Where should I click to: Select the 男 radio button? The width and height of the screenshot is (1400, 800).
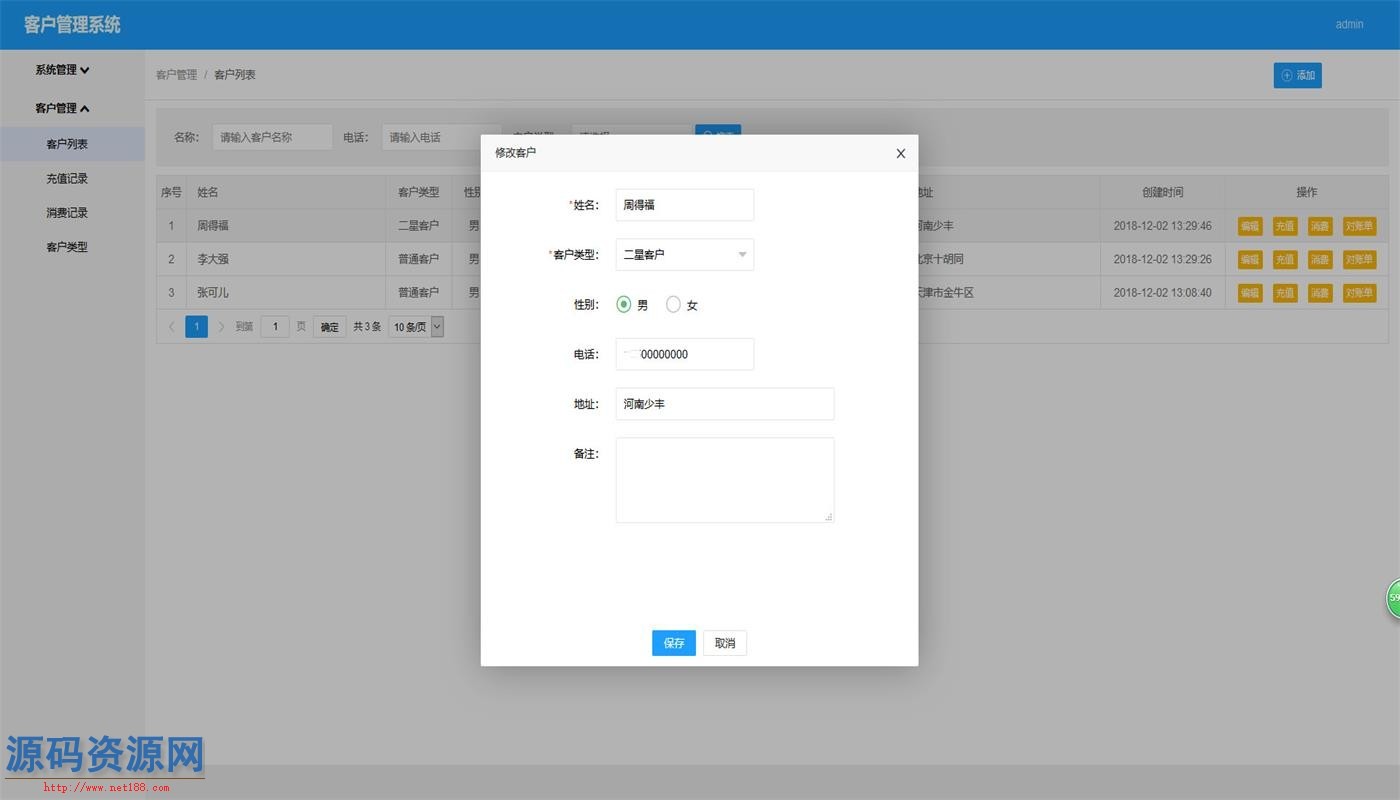(624, 304)
